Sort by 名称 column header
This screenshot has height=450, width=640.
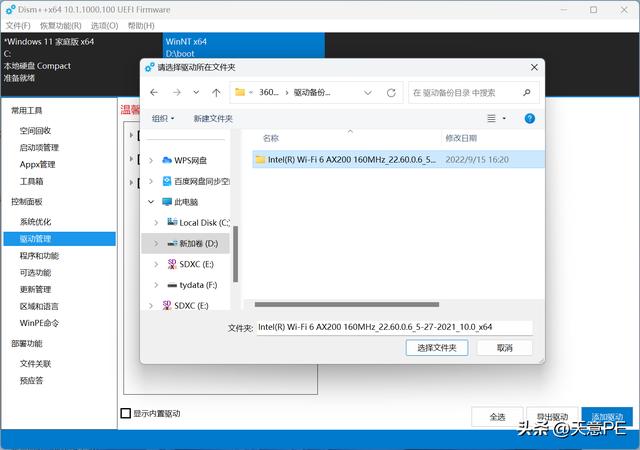pos(271,138)
